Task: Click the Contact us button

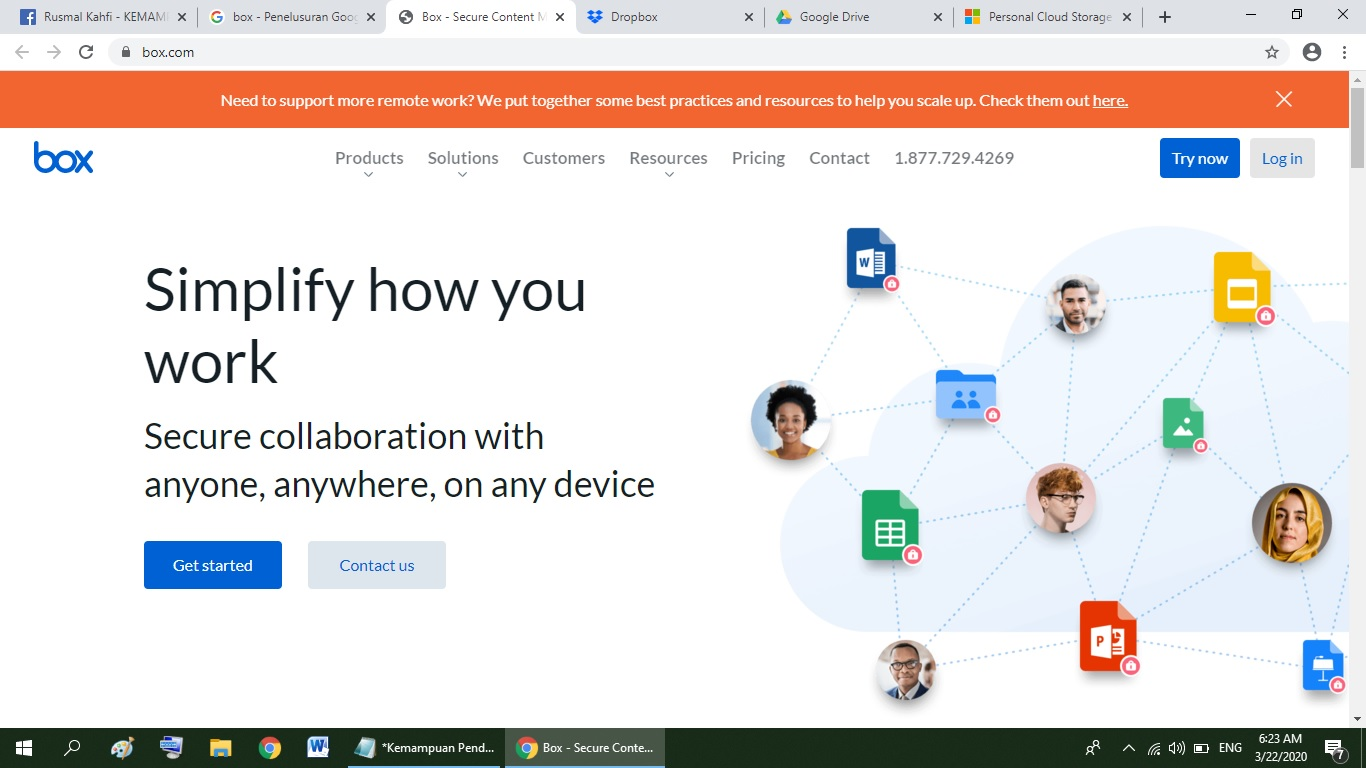Action: point(377,565)
